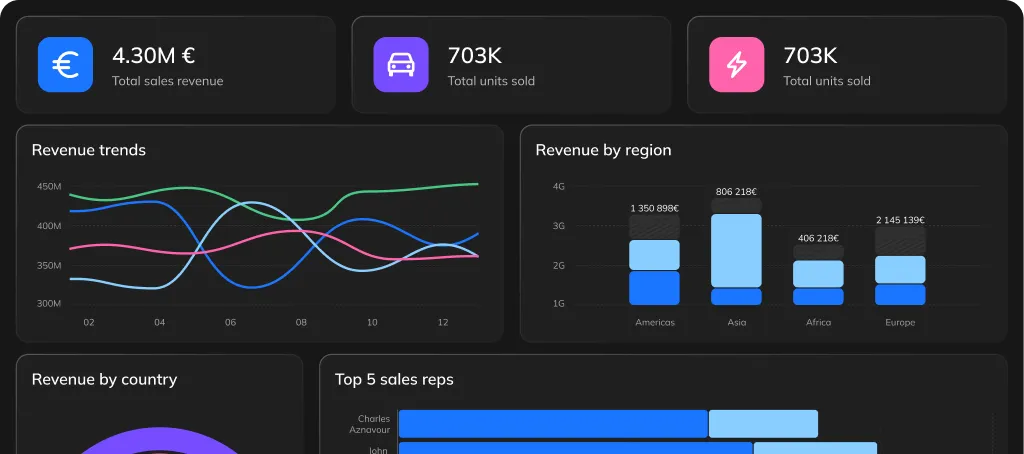Click the Top 5 sales reps title
The image size is (1024, 454).
click(394, 380)
